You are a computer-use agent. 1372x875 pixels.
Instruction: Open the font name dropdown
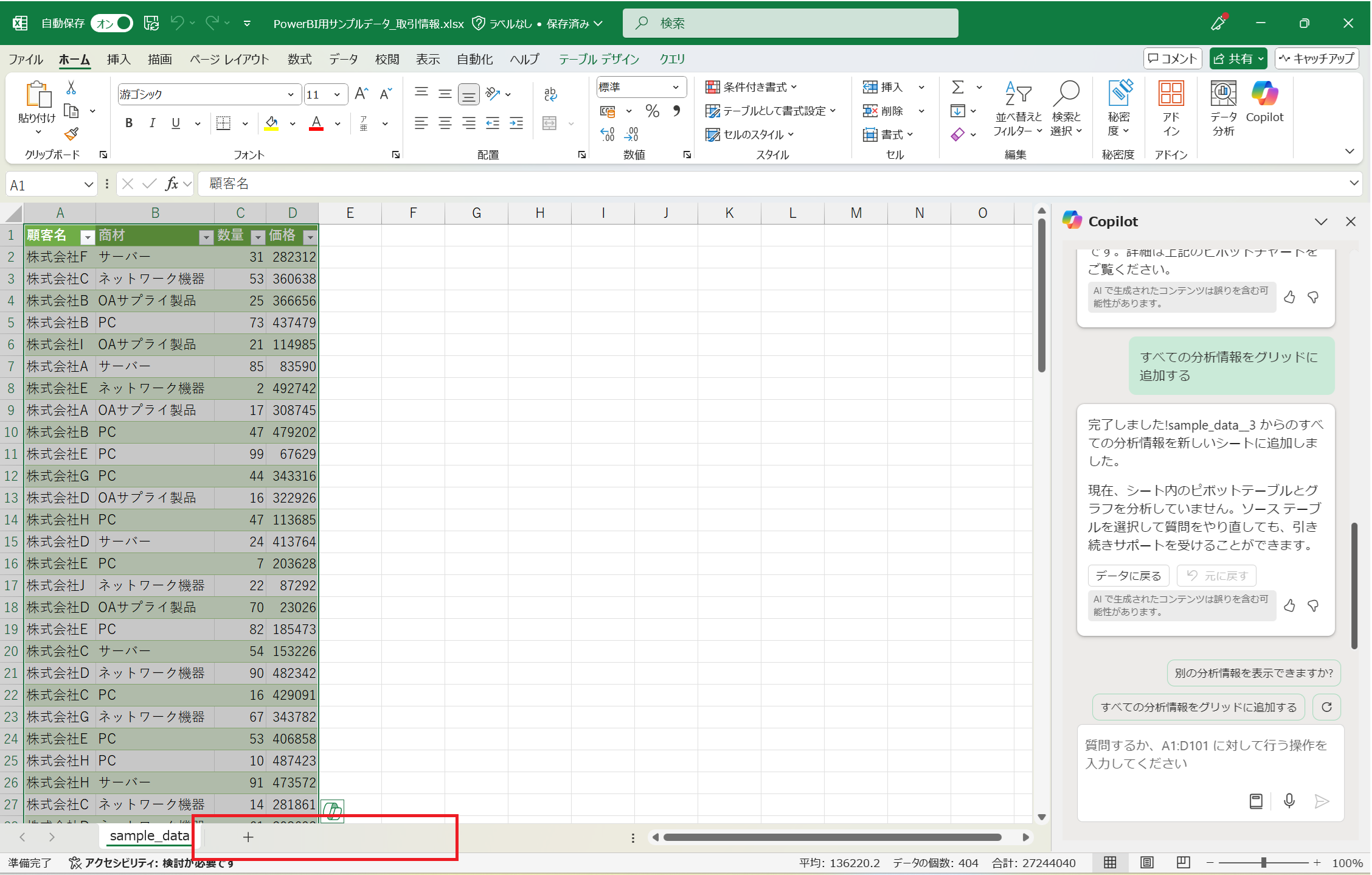291,94
